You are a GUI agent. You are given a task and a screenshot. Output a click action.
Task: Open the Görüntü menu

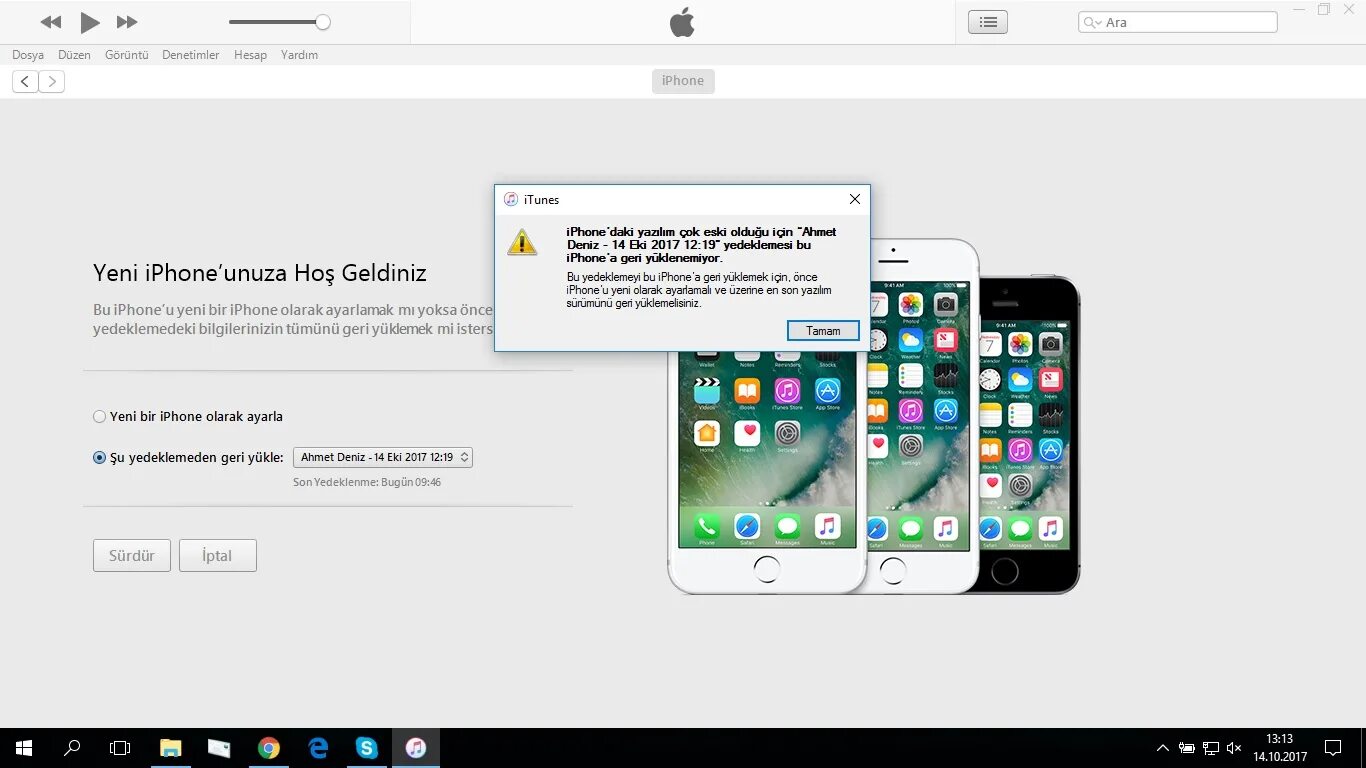click(x=127, y=55)
